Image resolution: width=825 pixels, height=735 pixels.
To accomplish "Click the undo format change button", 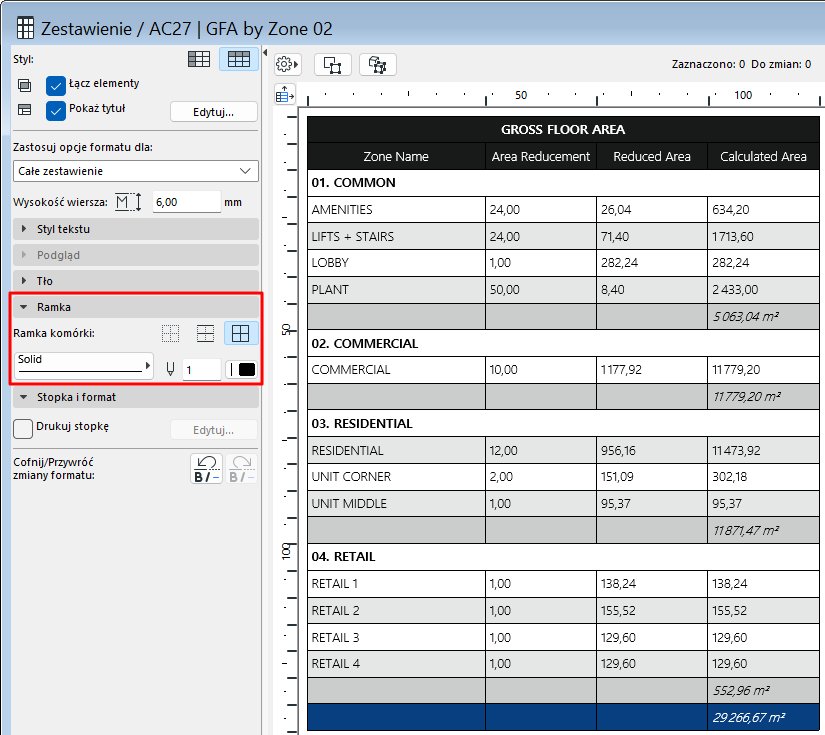I will pos(206,468).
